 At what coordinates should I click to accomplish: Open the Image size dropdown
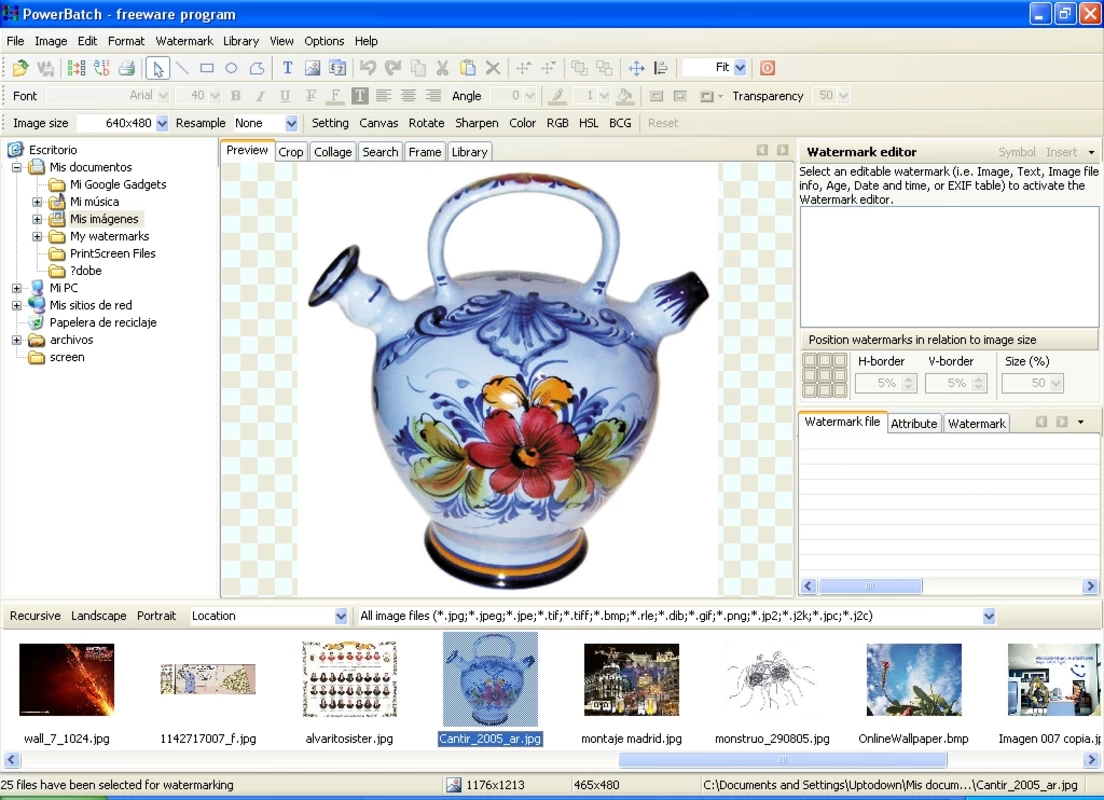(162, 123)
